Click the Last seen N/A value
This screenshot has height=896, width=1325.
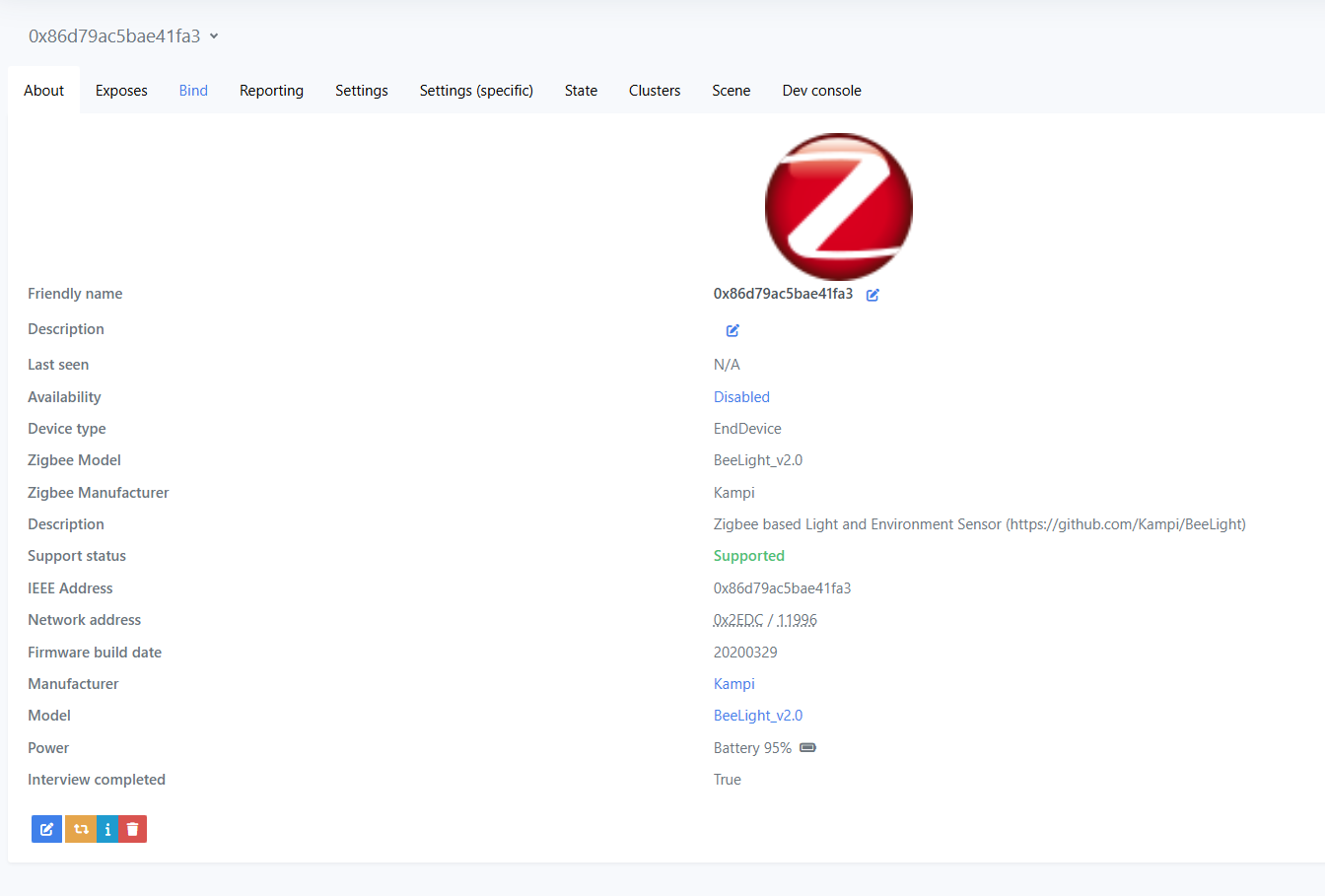click(x=727, y=365)
